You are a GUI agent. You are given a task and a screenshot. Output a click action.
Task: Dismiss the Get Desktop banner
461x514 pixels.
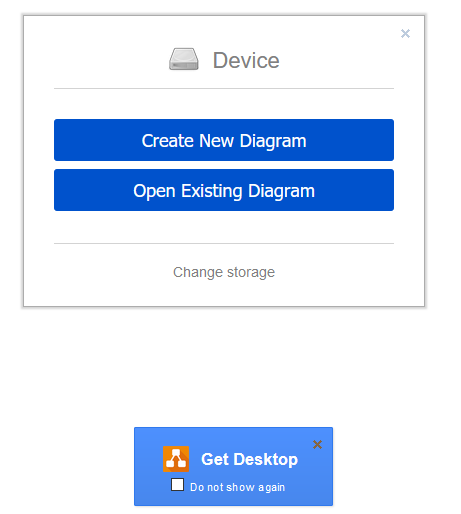[x=317, y=444]
